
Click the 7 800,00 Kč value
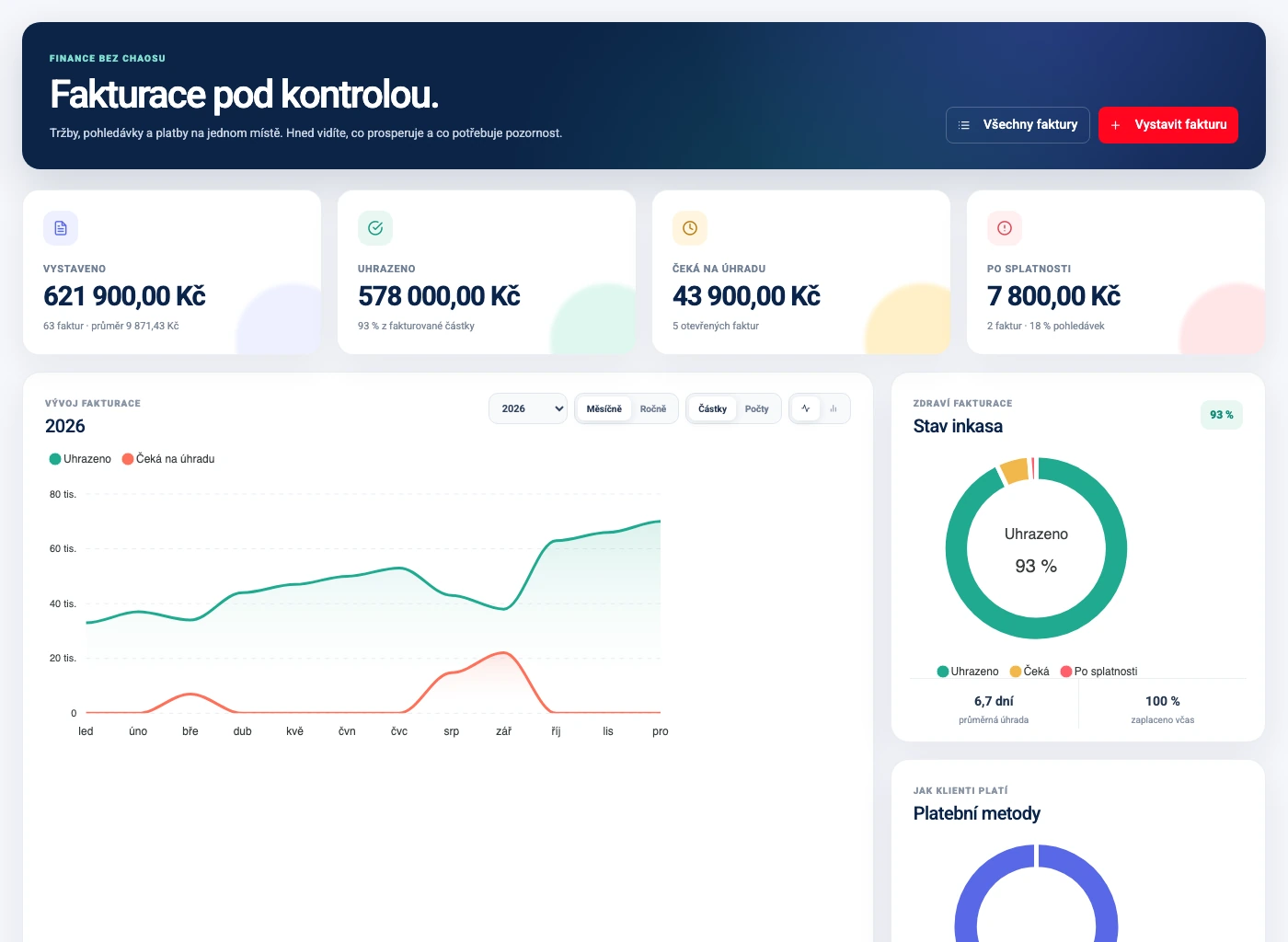tap(1053, 296)
